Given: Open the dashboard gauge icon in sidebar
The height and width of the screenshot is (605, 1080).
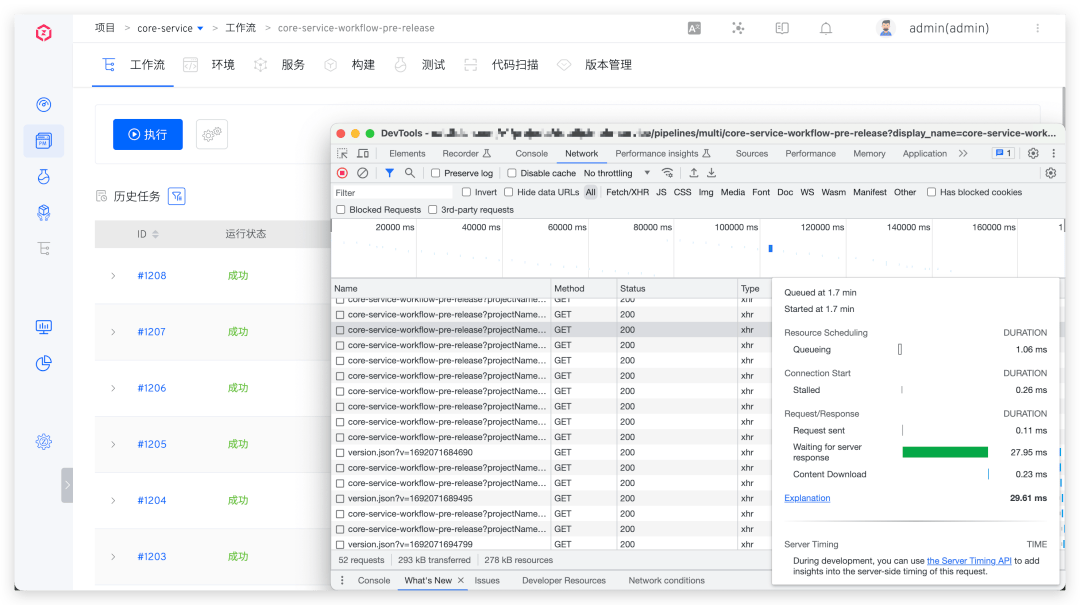Looking at the screenshot, I should (x=43, y=105).
